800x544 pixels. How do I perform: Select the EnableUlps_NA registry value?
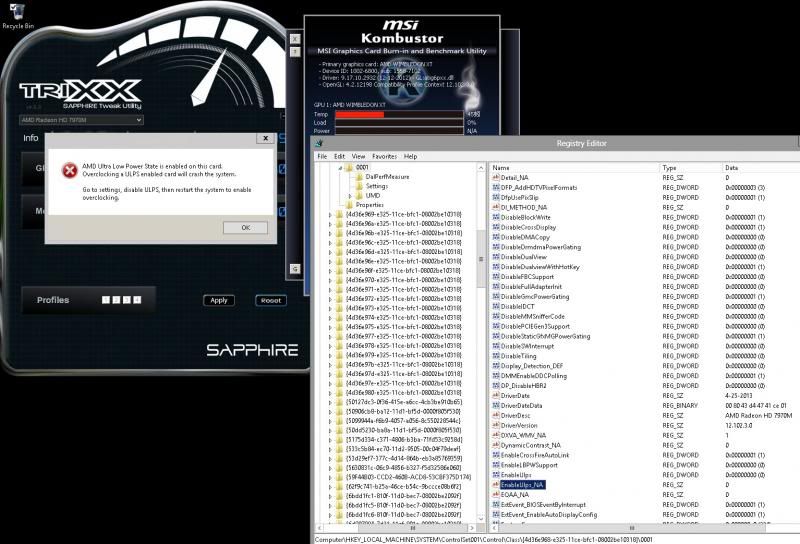click(x=522, y=485)
